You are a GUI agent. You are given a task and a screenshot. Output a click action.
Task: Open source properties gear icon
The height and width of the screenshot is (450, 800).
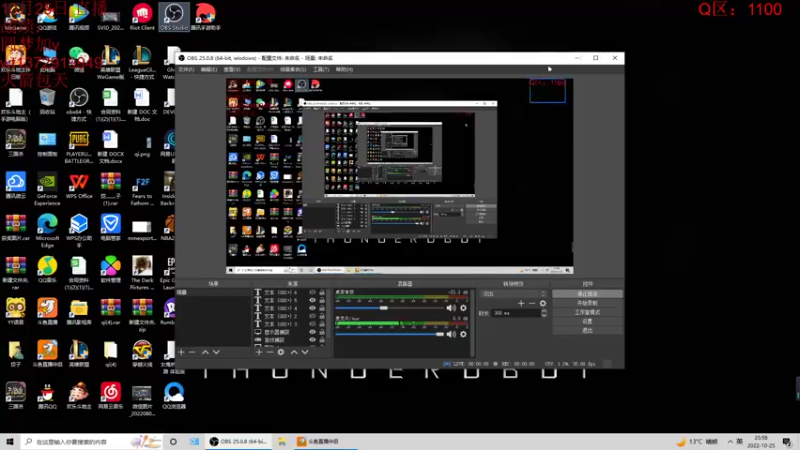(x=281, y=352)
